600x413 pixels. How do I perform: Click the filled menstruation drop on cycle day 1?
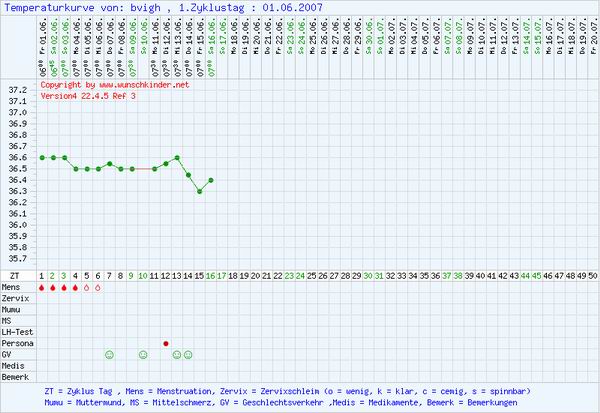pos(42,288)
